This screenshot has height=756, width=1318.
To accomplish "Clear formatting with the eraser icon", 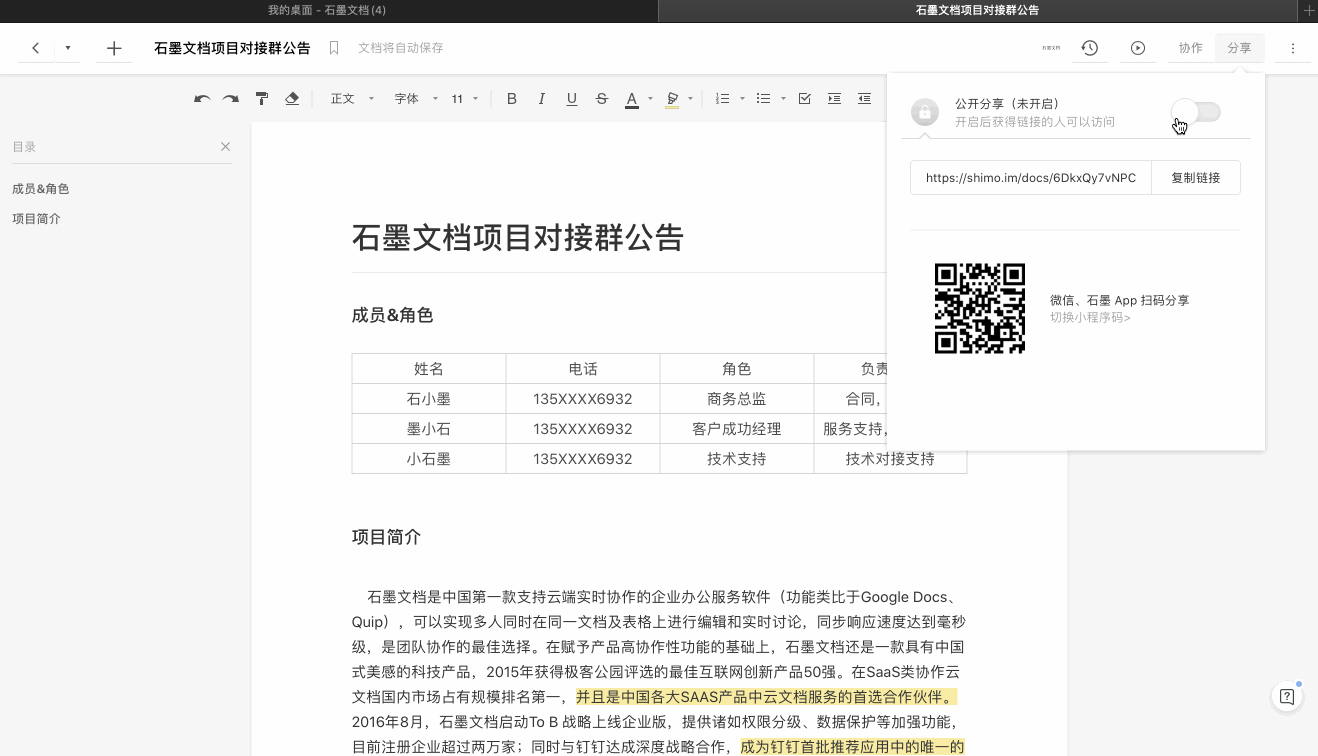I will [292, 99].
